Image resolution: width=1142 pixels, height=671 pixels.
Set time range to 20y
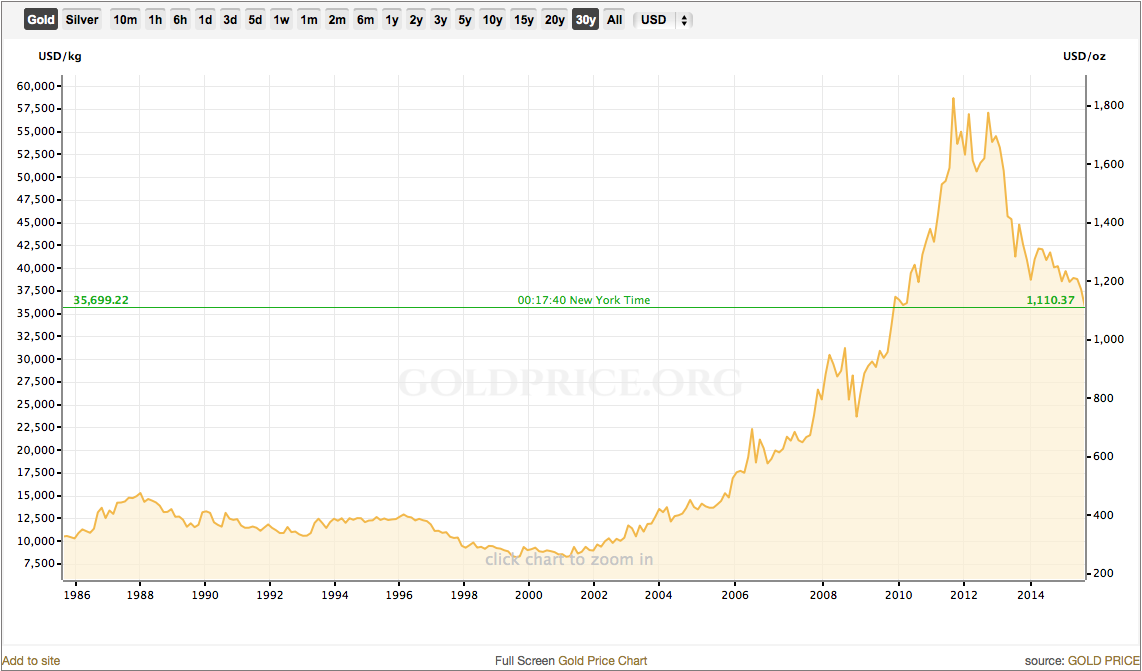pyautogui.click(x=555, y=20)
